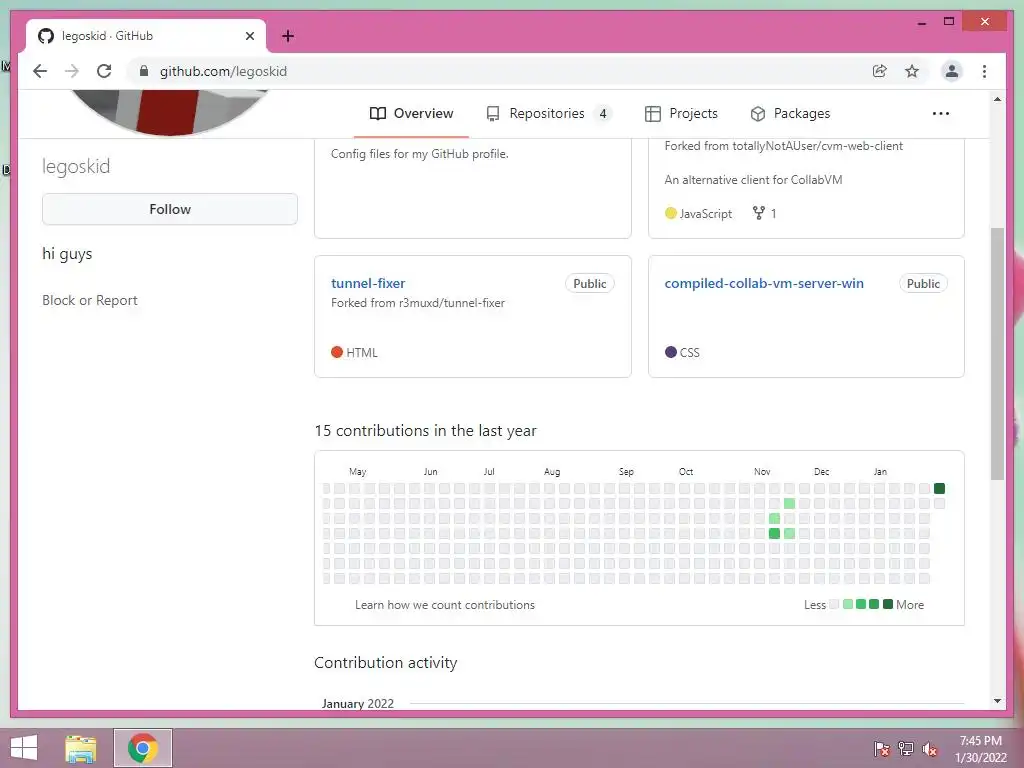Open the tunnel-fixer repository
This screenshot has width=1024, height=768.
pyautogui.click(x=368, y=283)
